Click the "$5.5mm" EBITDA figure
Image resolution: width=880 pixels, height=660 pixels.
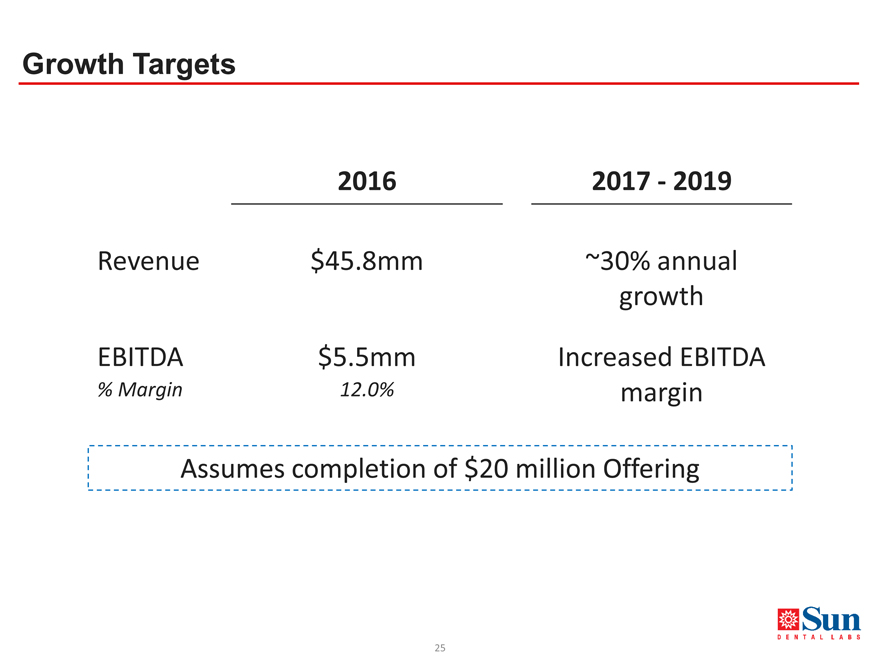[x=367, y=357]
